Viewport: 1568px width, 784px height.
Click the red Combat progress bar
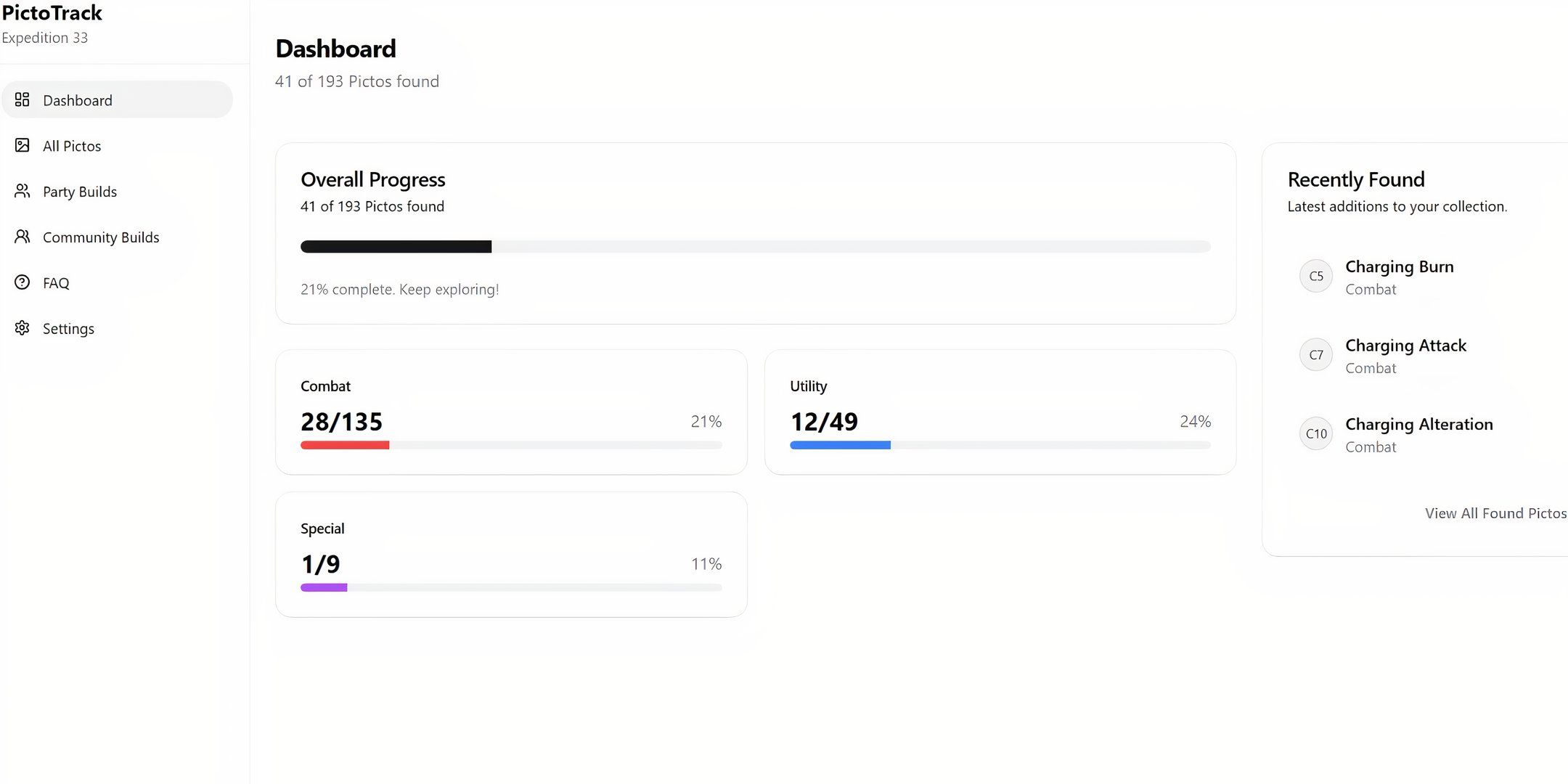[x=345, y=445]
